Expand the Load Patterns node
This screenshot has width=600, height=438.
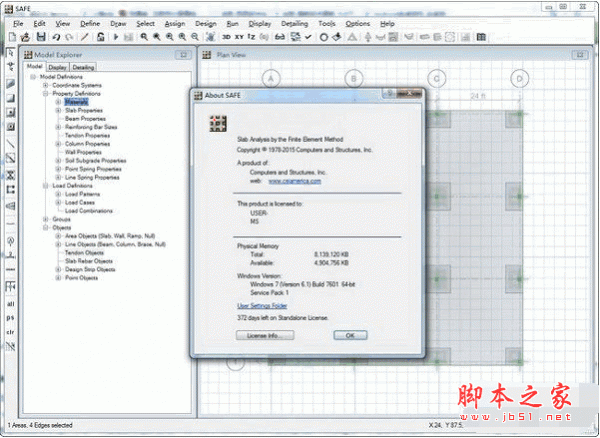click(x=58, y=194)
